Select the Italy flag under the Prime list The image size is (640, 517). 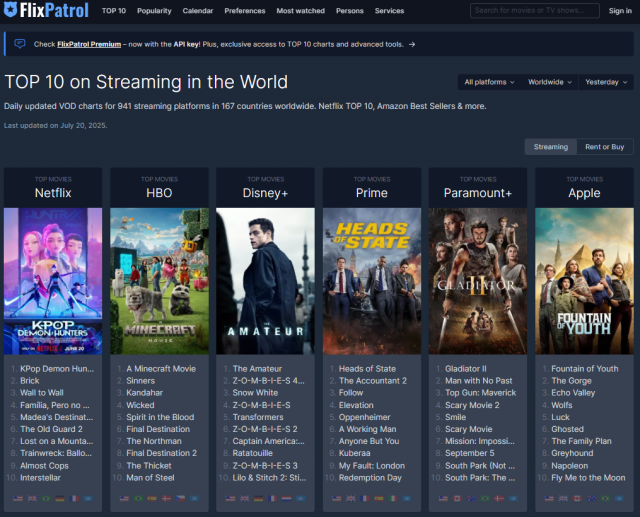pos(393,498)
